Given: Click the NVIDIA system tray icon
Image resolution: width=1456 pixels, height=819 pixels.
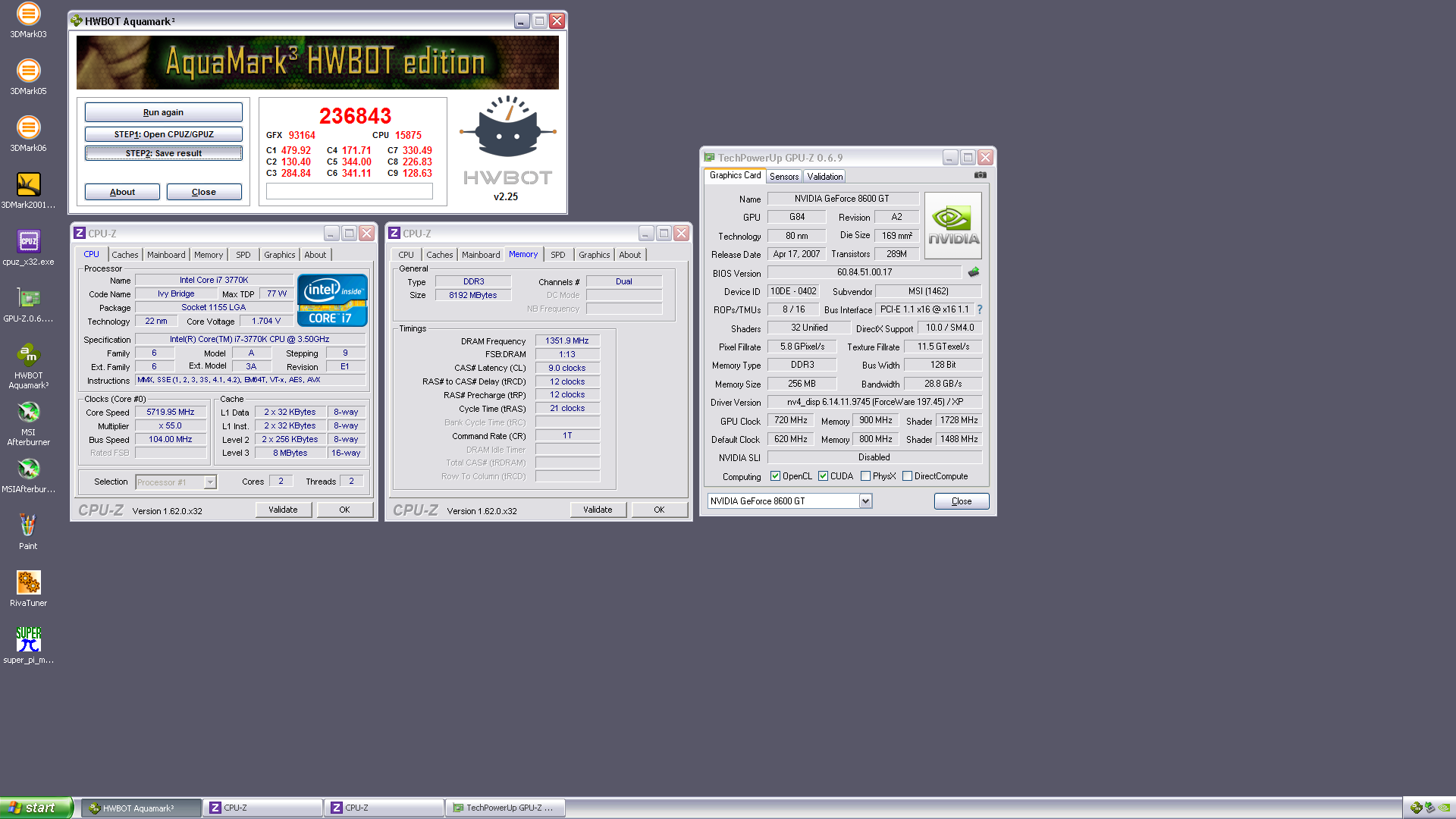Looking at the screenshot, I should pyautogui.click(x=1444, y=808).
